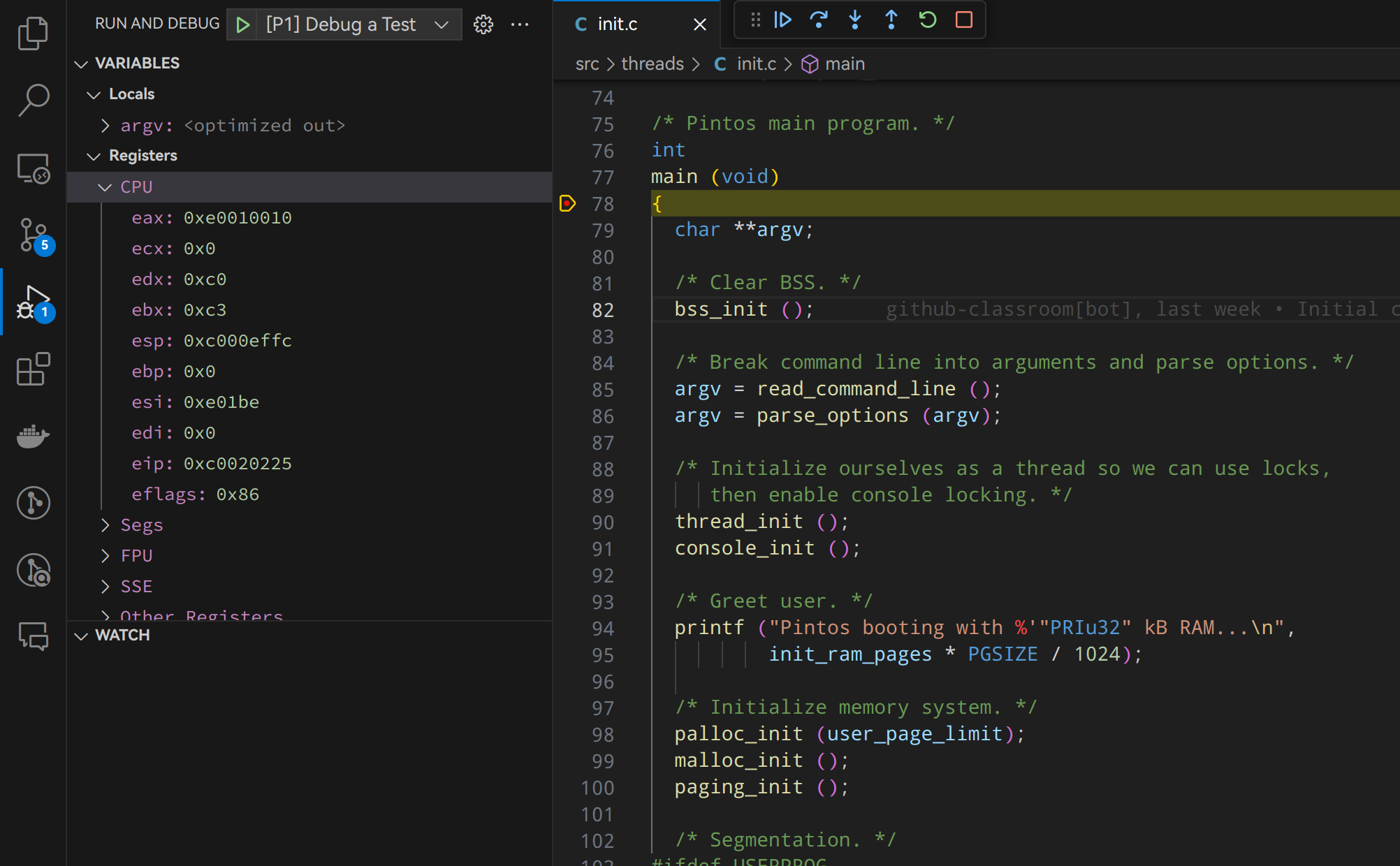Select the eflags register row

point(309,494)
